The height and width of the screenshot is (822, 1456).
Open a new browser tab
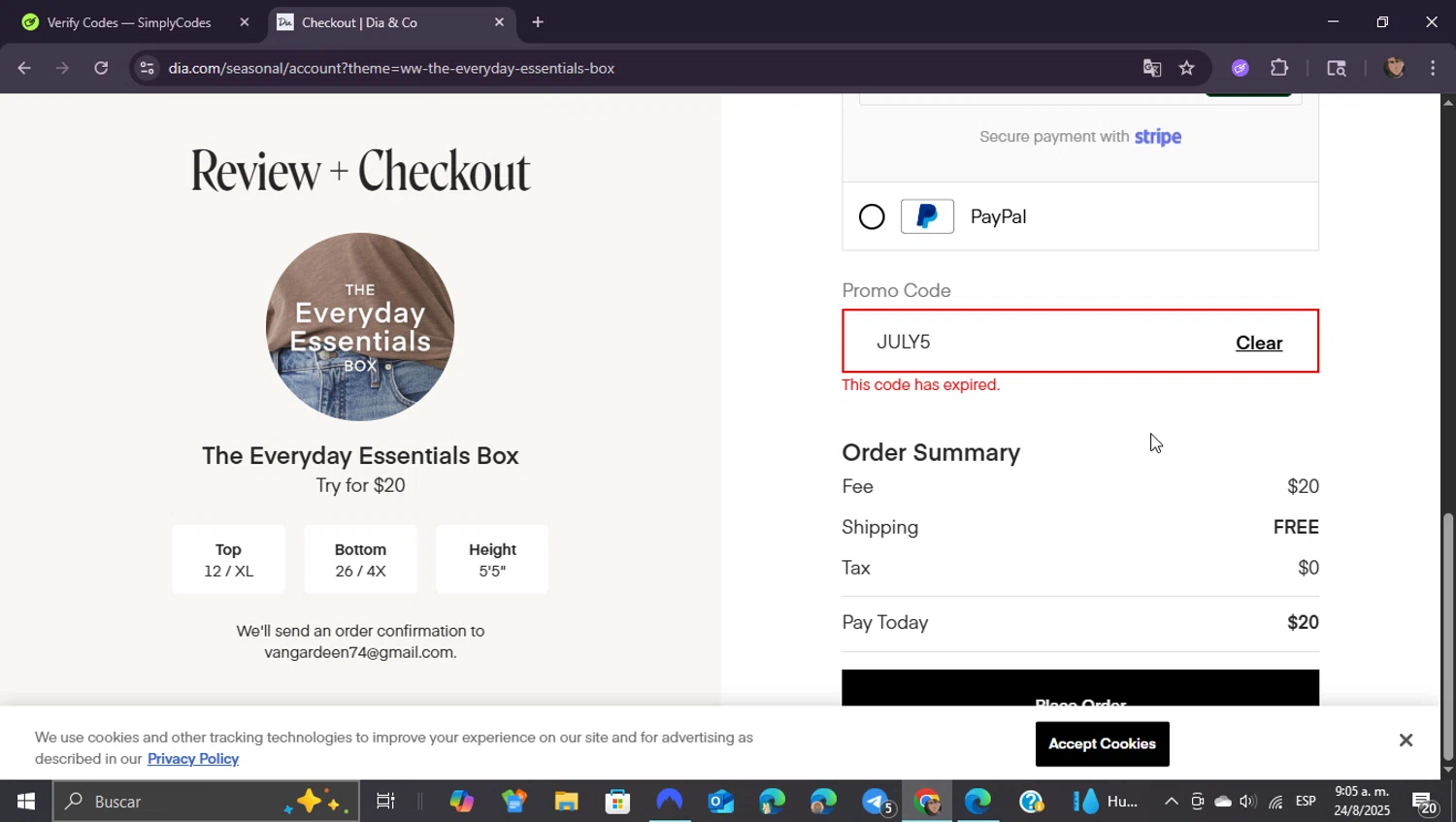[538, 22]
